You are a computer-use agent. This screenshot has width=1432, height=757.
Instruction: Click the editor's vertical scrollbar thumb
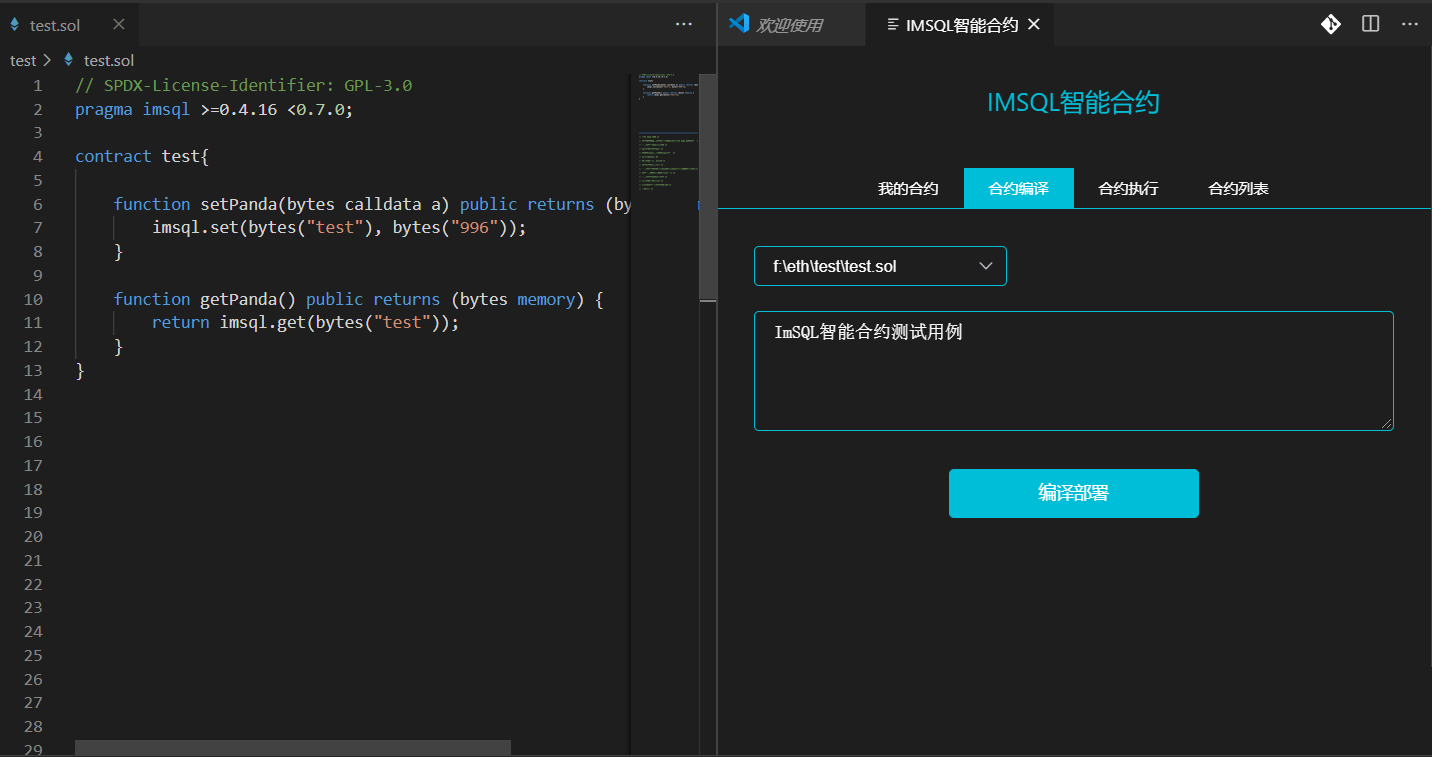(x=707, y=187)
